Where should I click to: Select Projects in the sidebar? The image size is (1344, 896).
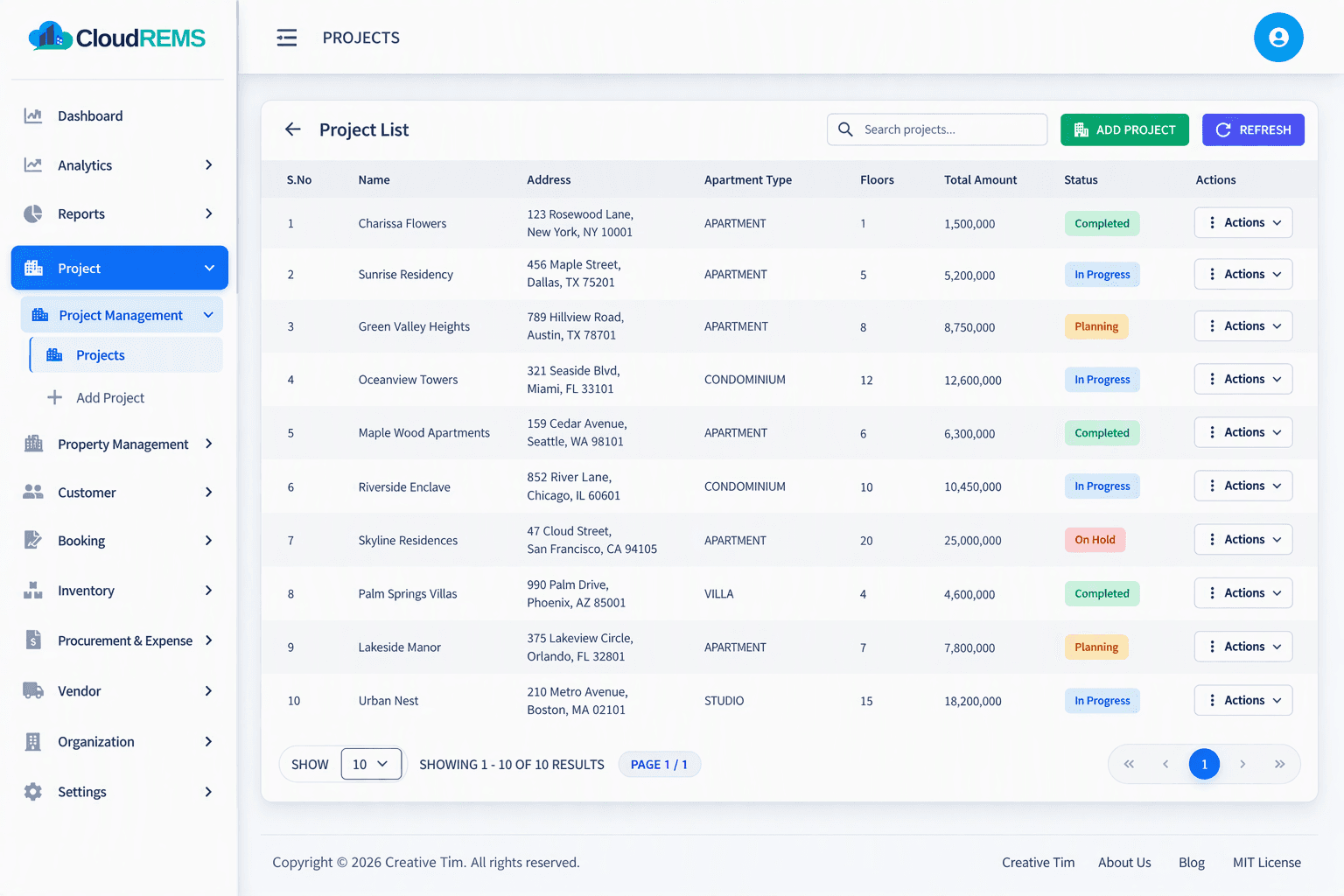[x=126, y=355]
